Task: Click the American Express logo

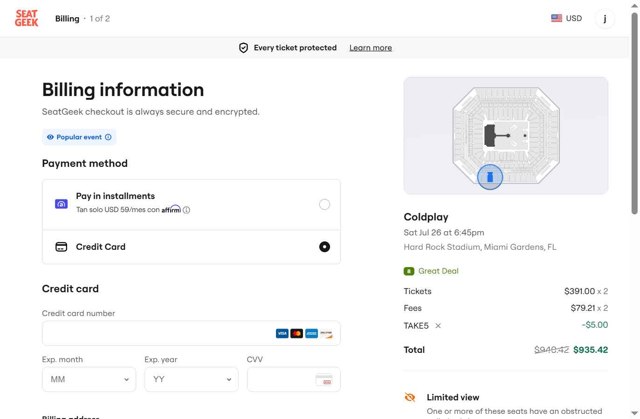Action: (x=311, y=334)
